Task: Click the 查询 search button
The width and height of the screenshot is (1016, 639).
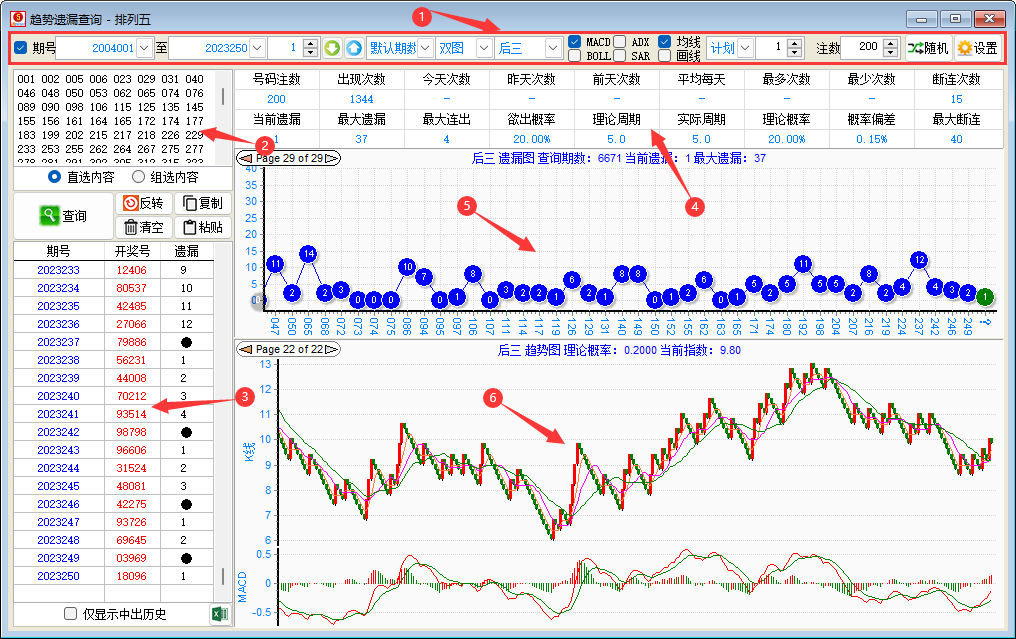Action: pyautogui.click(x=63, y=215)
